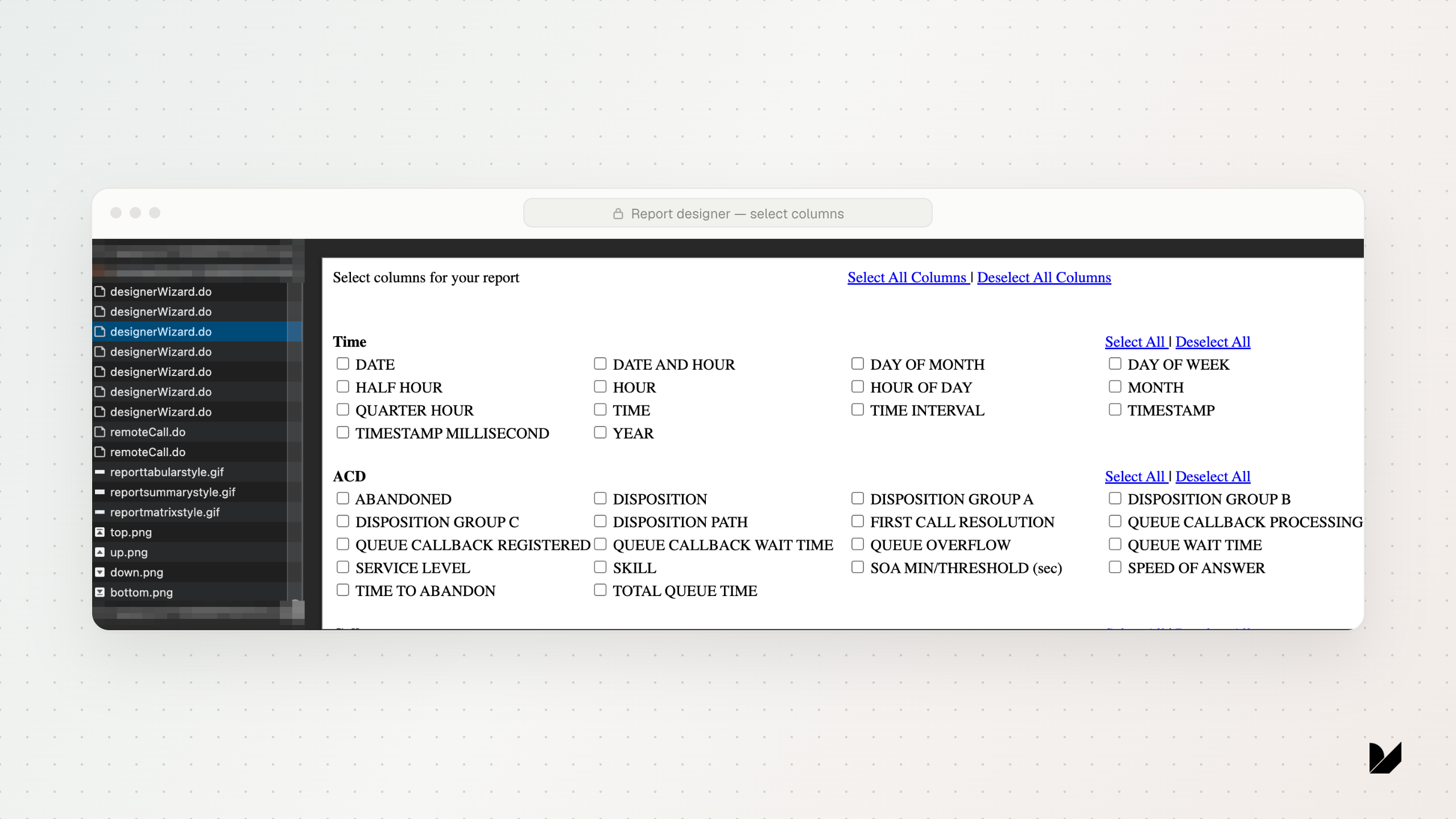Click the Deselect All Columns link
Image resolution: width=1456 pixels, height=819 pixels.
pos(1044,278)
